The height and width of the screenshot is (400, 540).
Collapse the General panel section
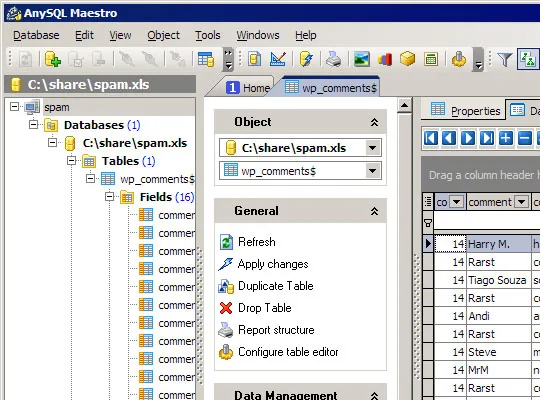(x=374, y=211)
